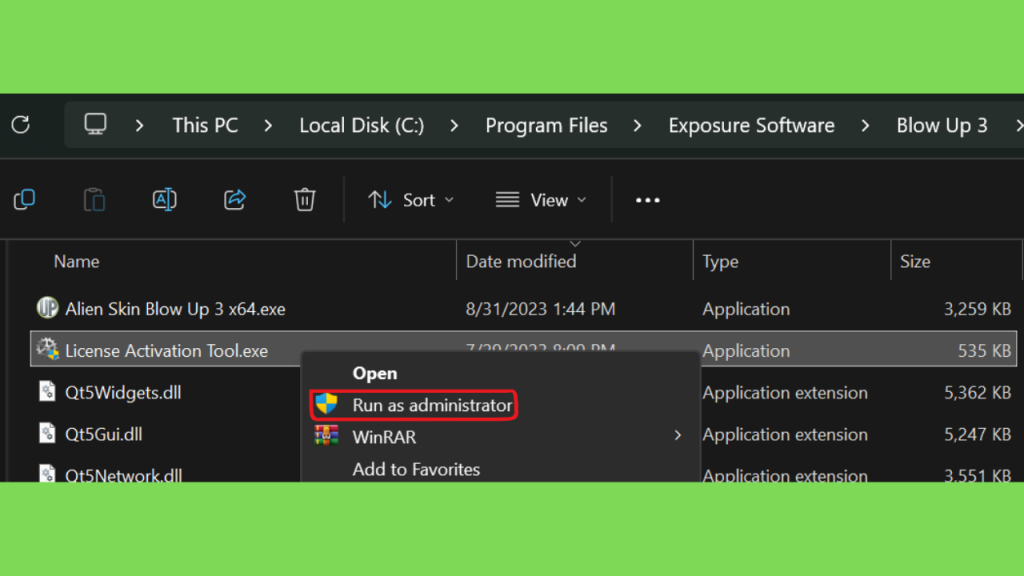This screenshot has width=1024, height=576.
Task: Select License Activation Tool.exe
Action: (x=167, y=351)
